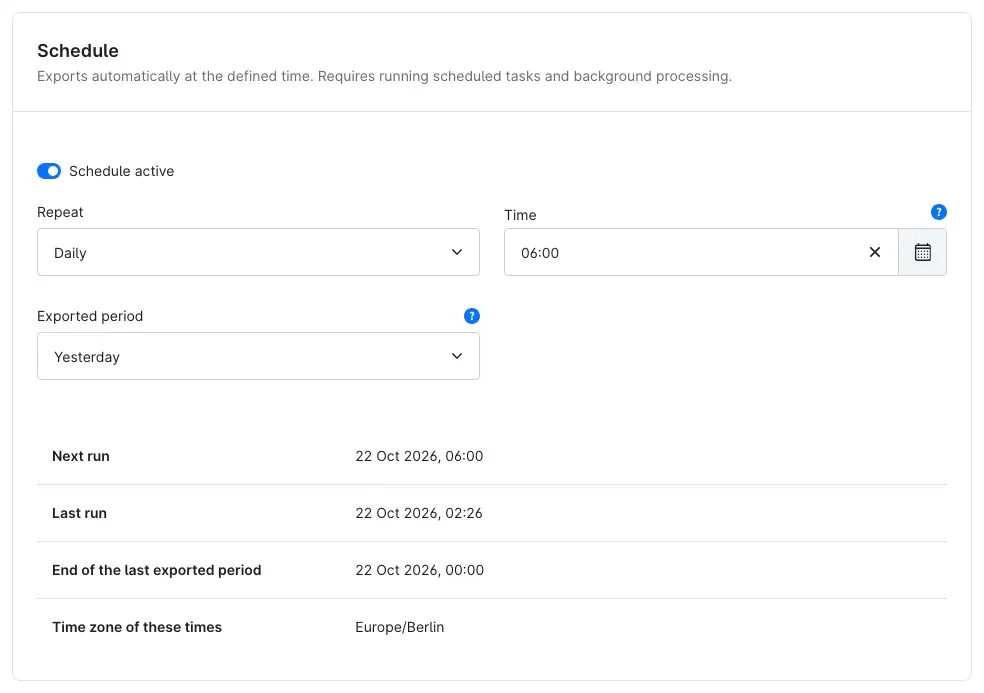The image size is (984, 693).
Task: Click the Schedule heading
Action: [x=78, y=51]
